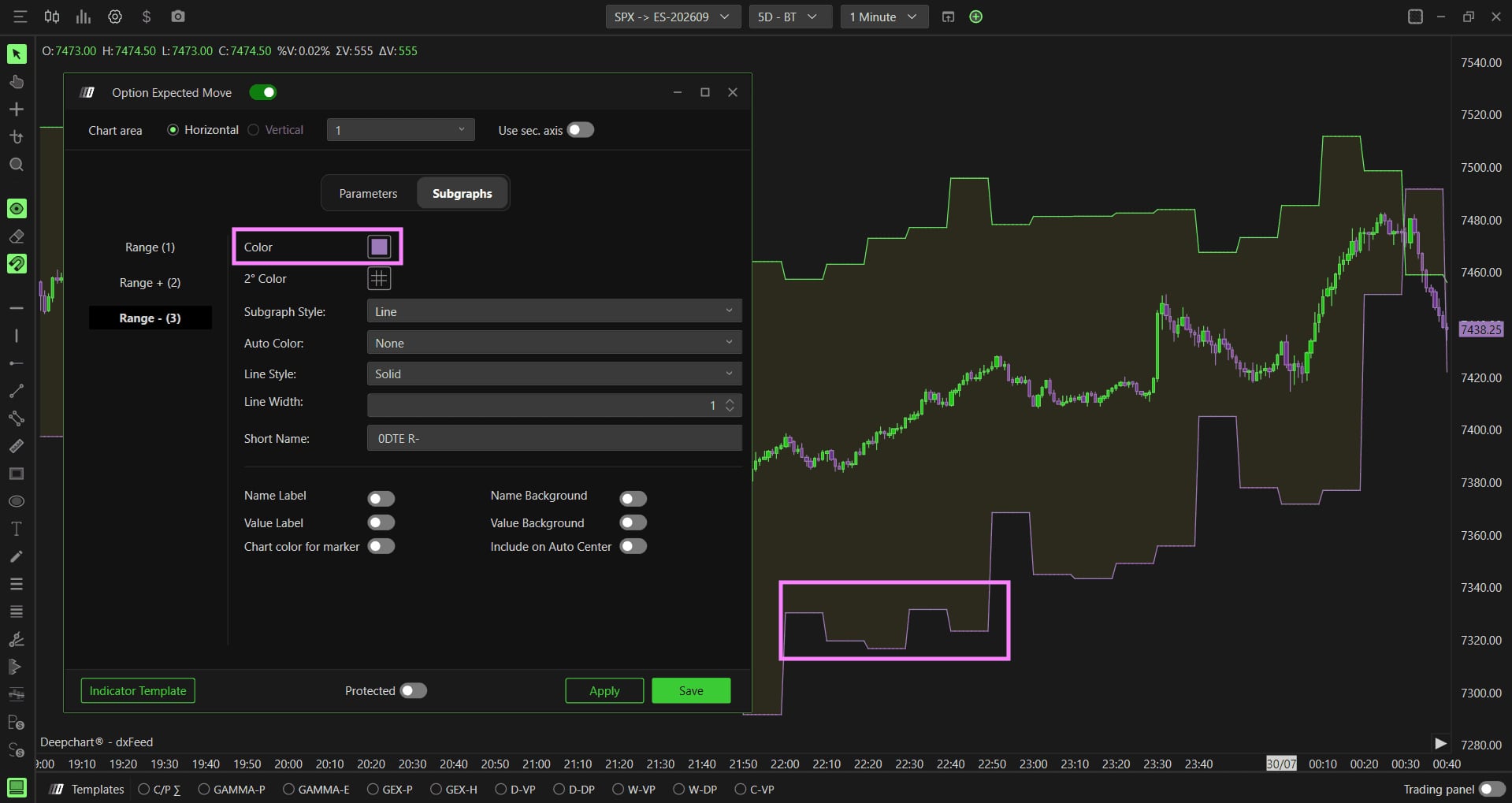The image size is (1512, 803).
Task: Click the Apply button
Action: click(x=604, y=690)
